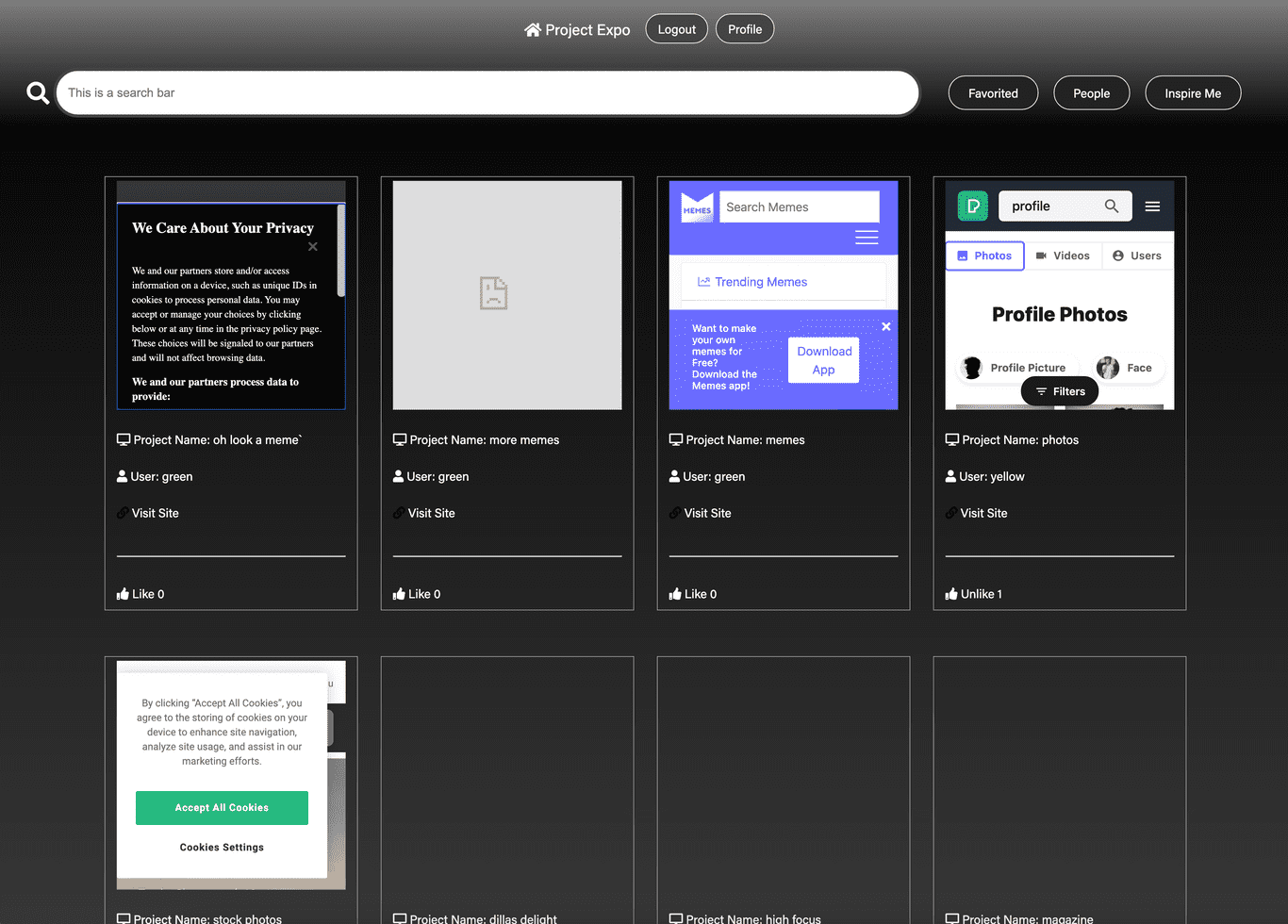The image size is (1288, 924).
Task: Click the Inspire Me button
Action: point(1193,93)
